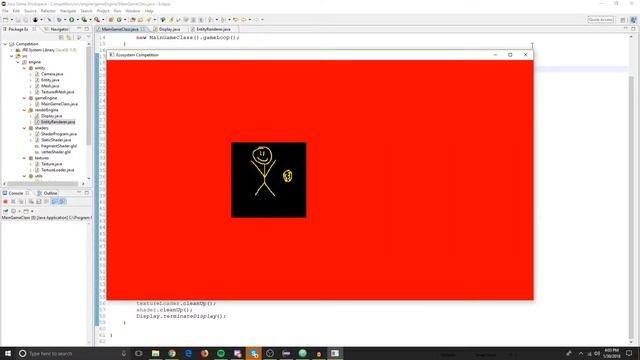Switch to the Display.java editor tab
This screenshot has height=360, width=640.
point(169,29)
